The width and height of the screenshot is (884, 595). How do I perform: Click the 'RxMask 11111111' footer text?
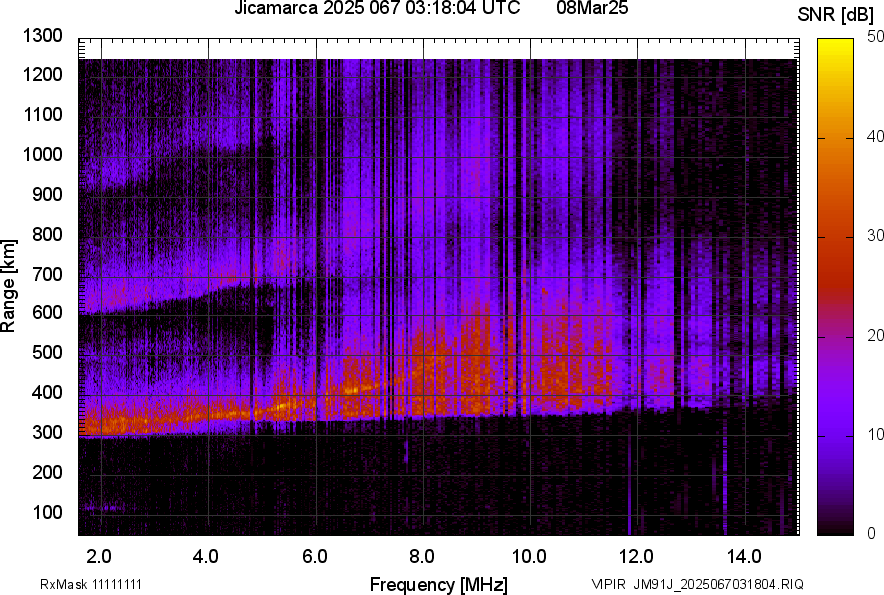(91, 584)
